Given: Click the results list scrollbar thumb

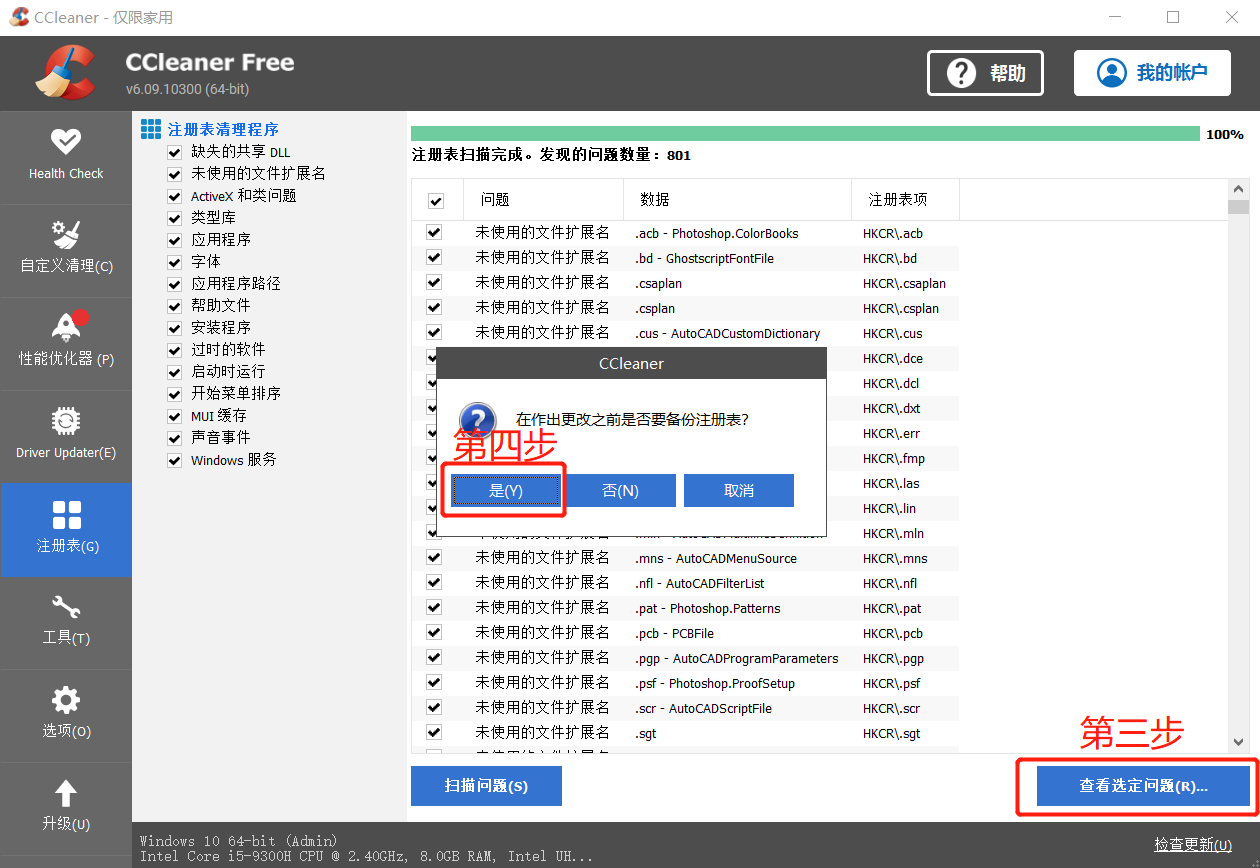Looking at the screenshot, I should click(1239, 207).
